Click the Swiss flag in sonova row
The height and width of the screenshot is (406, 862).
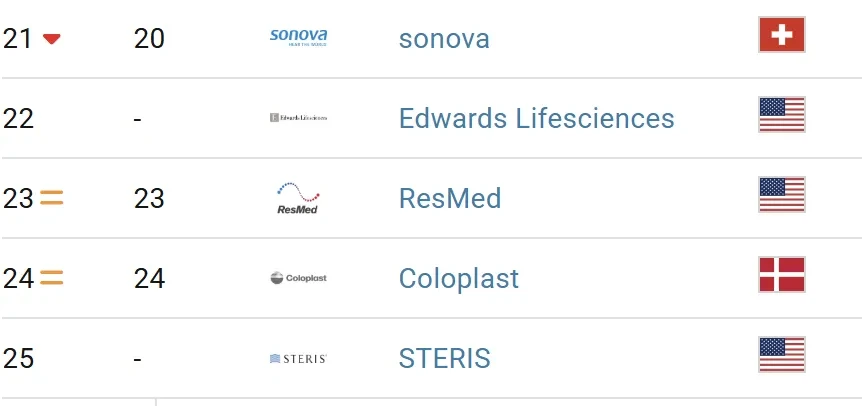(782, 35)
